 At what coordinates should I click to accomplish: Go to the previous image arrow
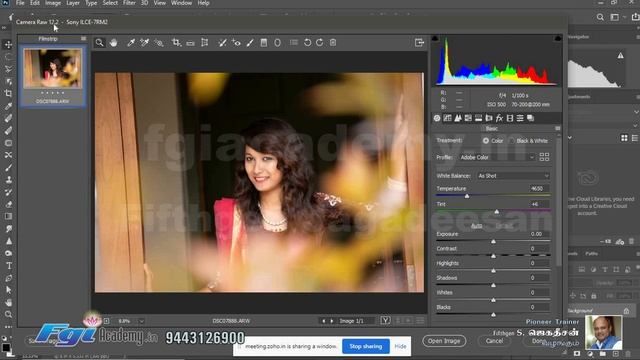(x=324, y=321)
